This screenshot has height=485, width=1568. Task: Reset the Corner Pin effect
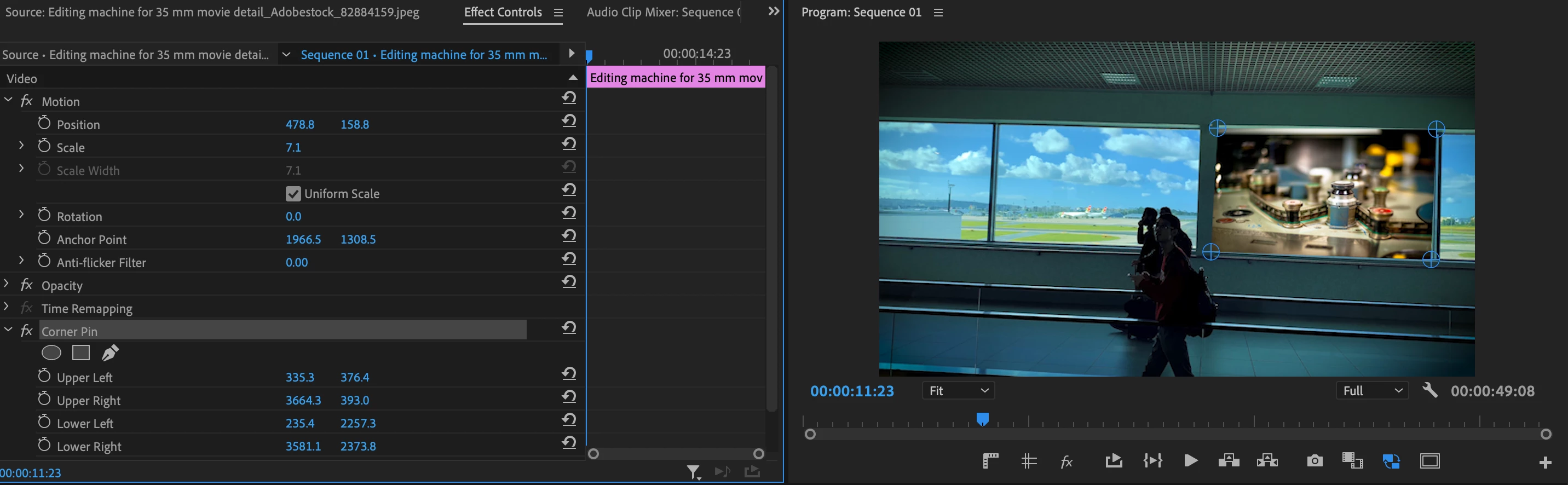tap(569, 327)
